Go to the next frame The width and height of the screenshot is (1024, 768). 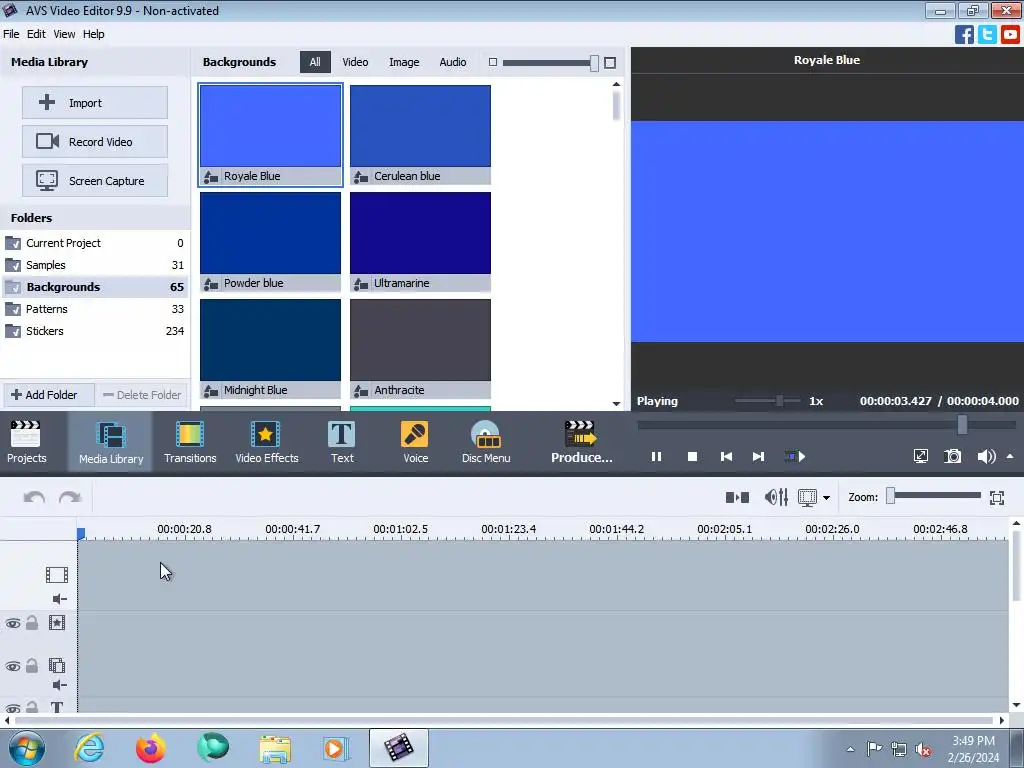(x=758, y=456)
